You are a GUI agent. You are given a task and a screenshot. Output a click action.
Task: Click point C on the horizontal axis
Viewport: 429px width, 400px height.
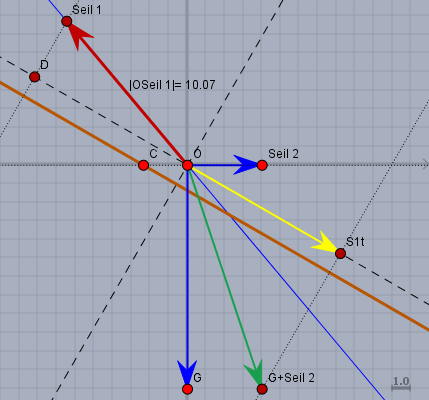coord(143,165)
